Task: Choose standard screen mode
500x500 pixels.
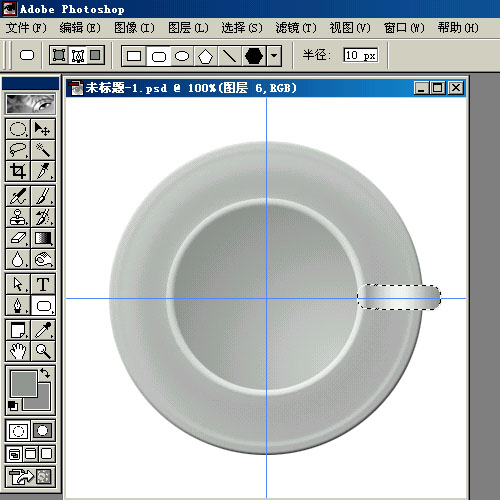Action: click(x=14, y=454)
